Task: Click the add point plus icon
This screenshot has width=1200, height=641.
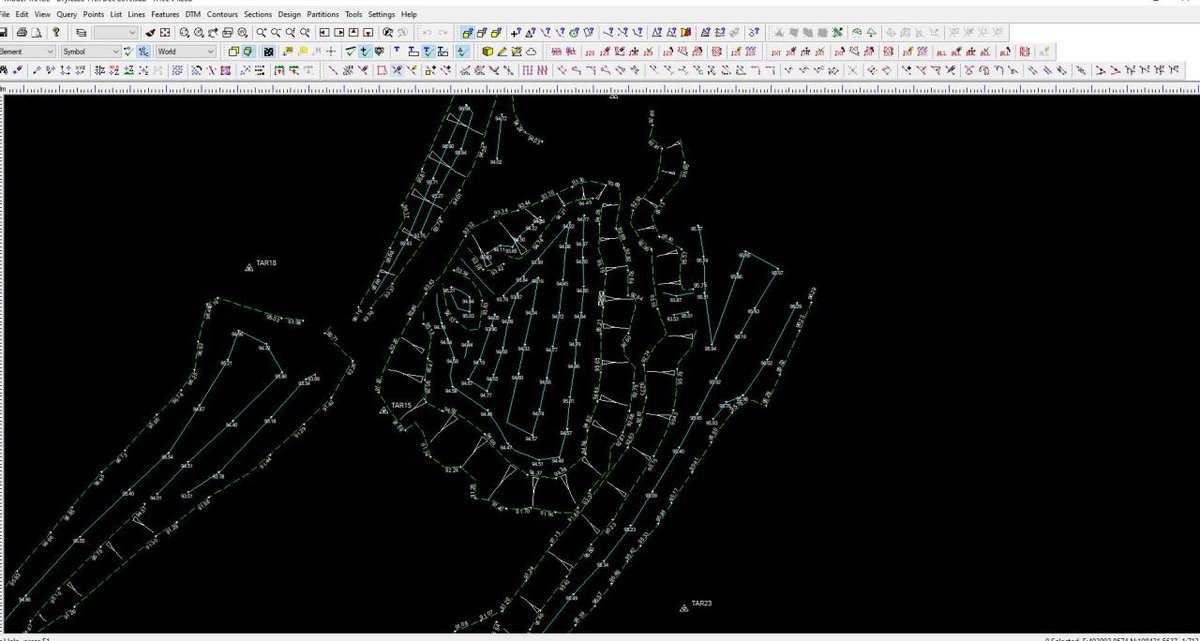Action: tap(515, 32)
